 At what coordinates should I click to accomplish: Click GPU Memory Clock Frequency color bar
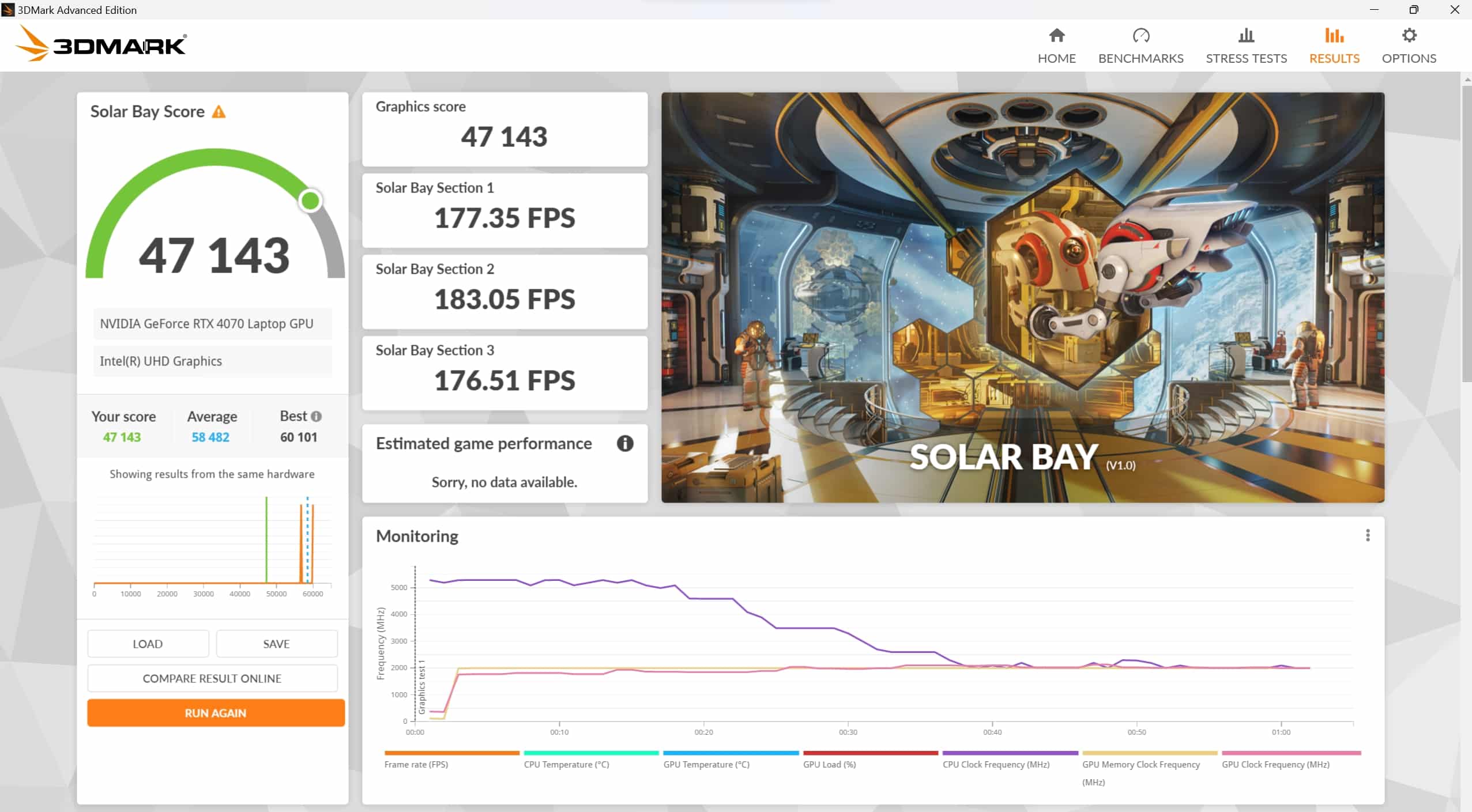1150,753
